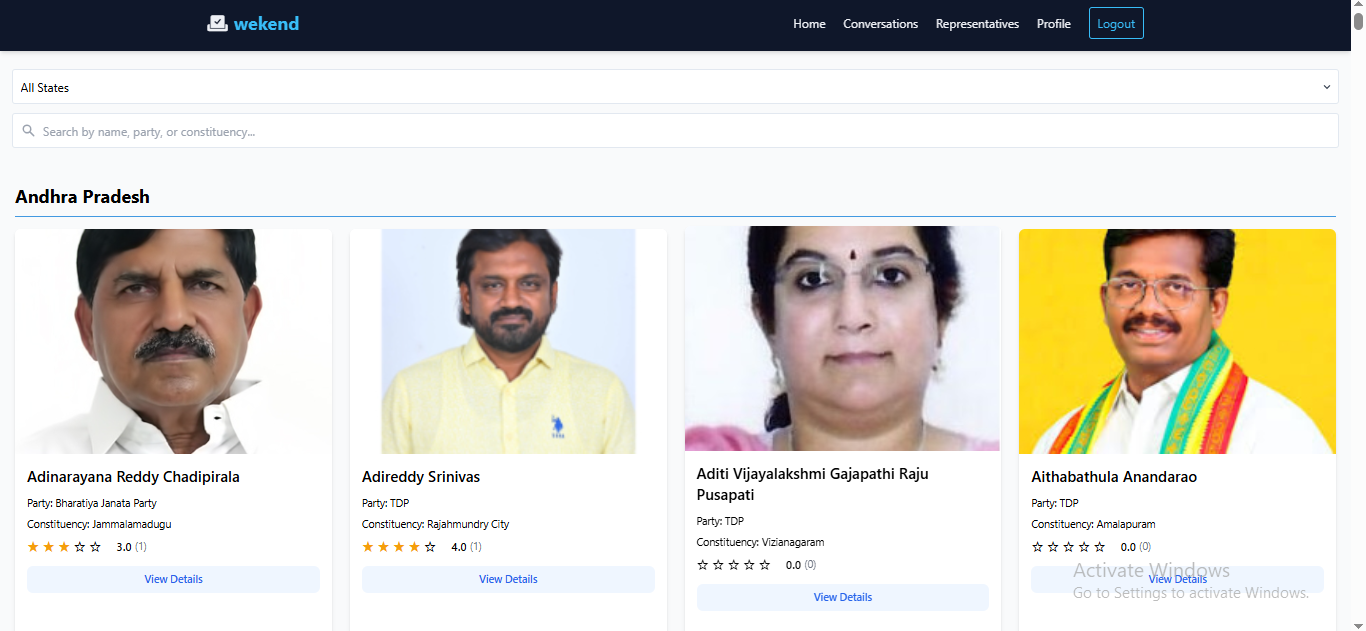View Details for Adireddy Srinivas
1366x631 pixels.
click(508, 579)
